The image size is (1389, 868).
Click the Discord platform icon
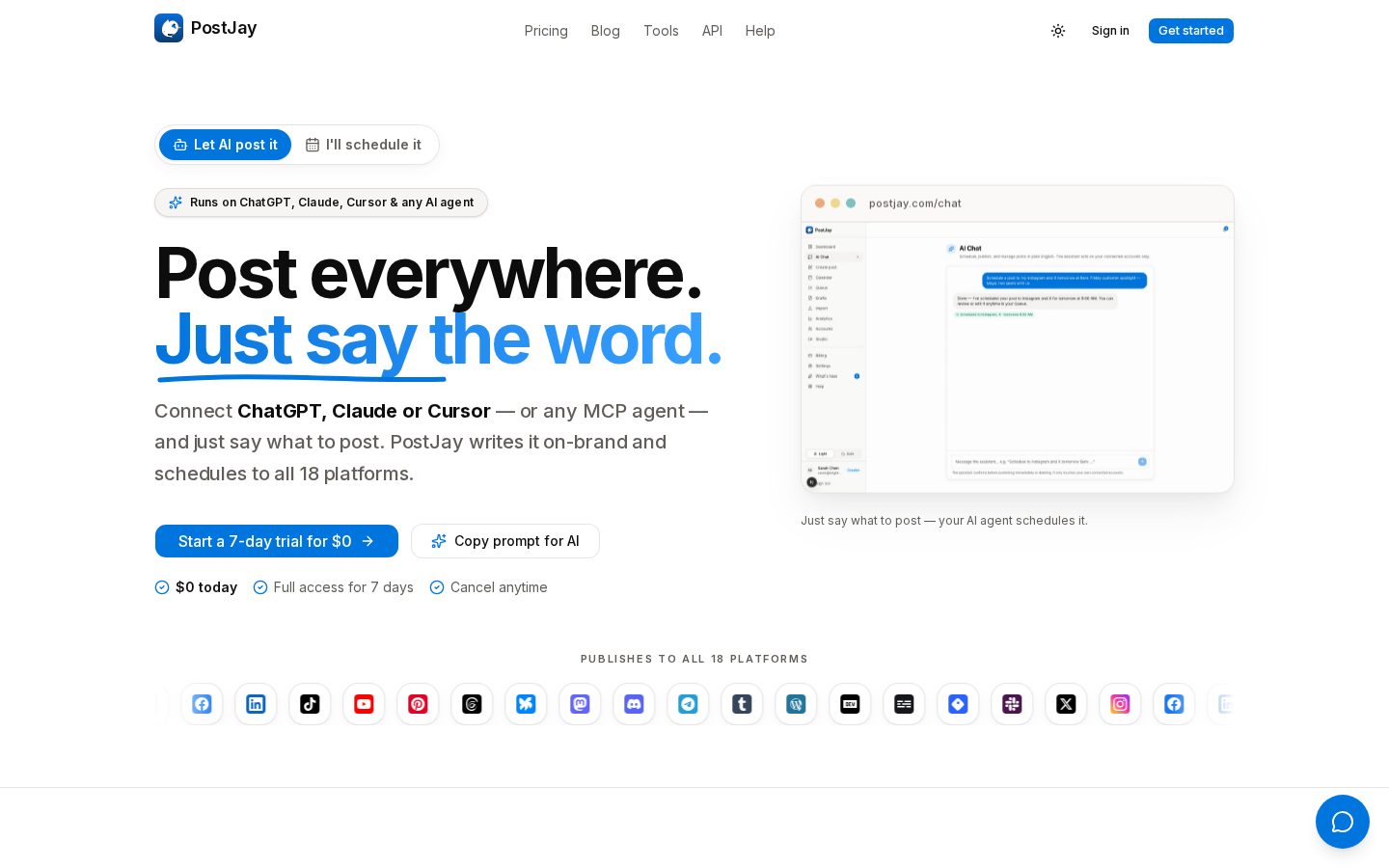pos(634,704)
